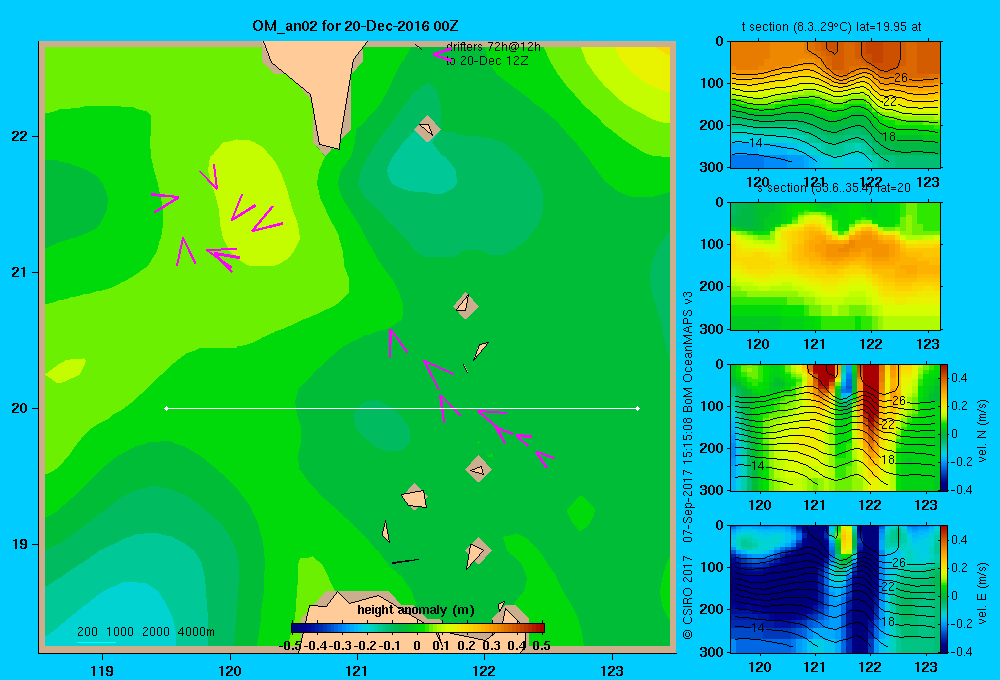Click the "0.2" tick on vel. E scale
Screen dimensions: 1000x680
point(960,568)
